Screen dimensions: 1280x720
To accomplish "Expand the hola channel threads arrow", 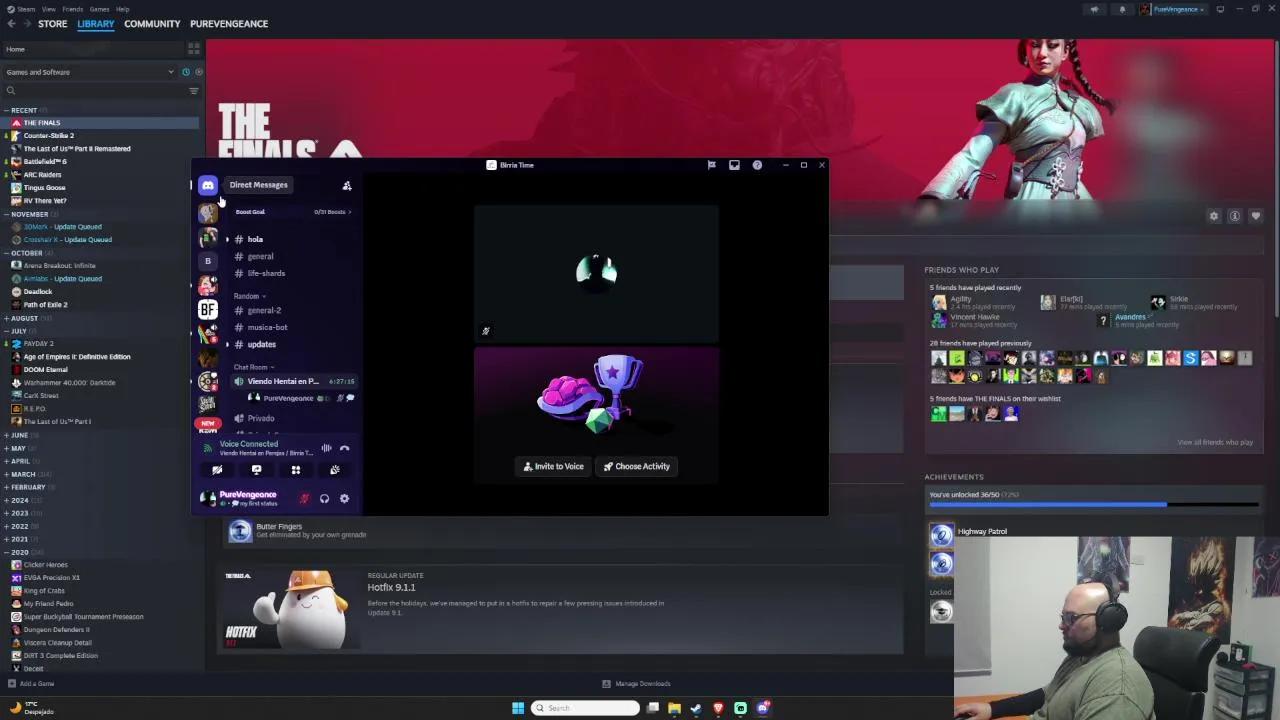I will [x=227, y=239].
